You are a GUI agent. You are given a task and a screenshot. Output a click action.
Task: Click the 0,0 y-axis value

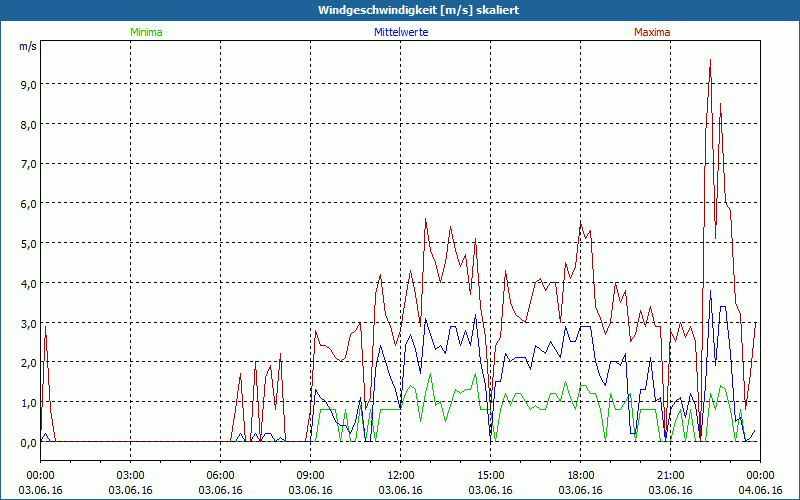[x=29, y=443]
